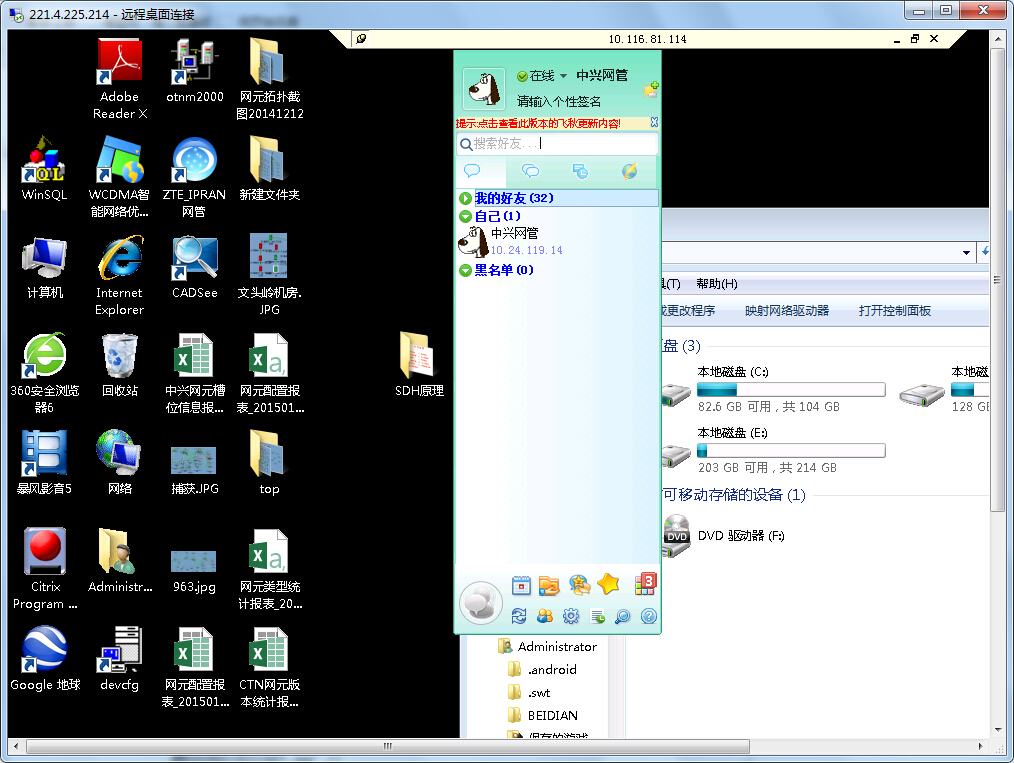Click the horizontal scrollbar of the remote desktop window
Screen dimensions: 1014x763
click(388, 746)
